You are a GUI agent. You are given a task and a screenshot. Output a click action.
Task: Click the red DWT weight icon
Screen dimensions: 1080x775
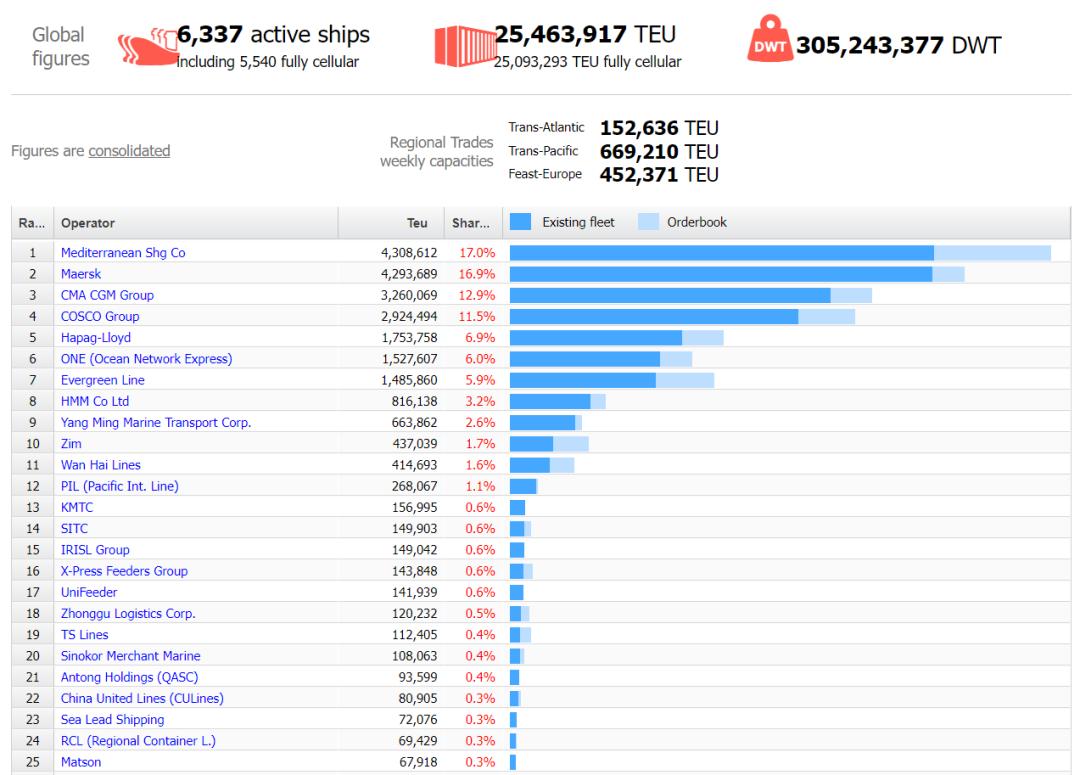(768, 46)
